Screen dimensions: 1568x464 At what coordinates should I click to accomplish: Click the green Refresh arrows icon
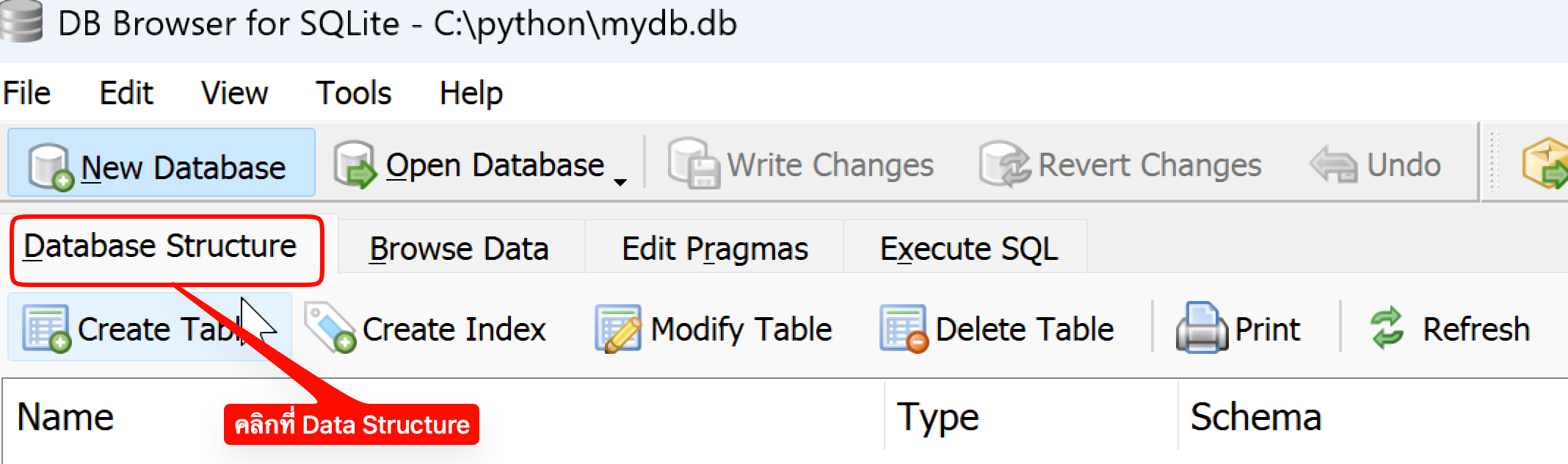pos(1387,328)
